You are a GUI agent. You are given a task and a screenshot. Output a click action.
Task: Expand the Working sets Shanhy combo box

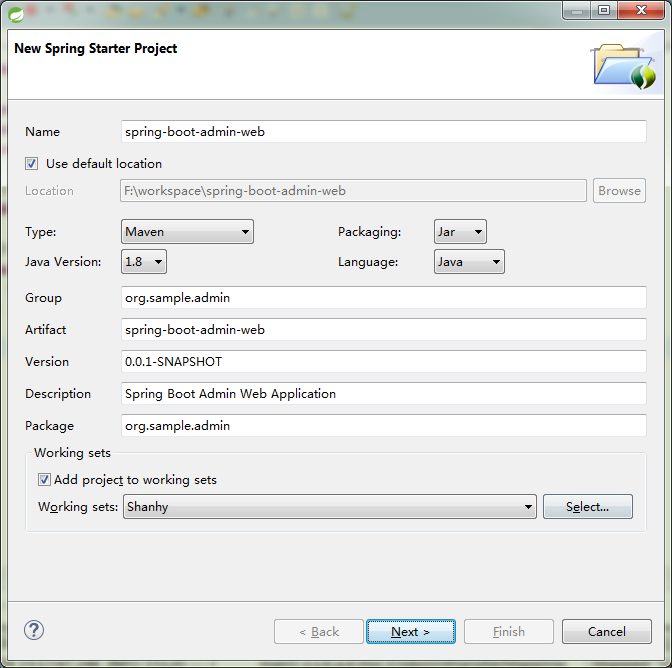(330, 507)
